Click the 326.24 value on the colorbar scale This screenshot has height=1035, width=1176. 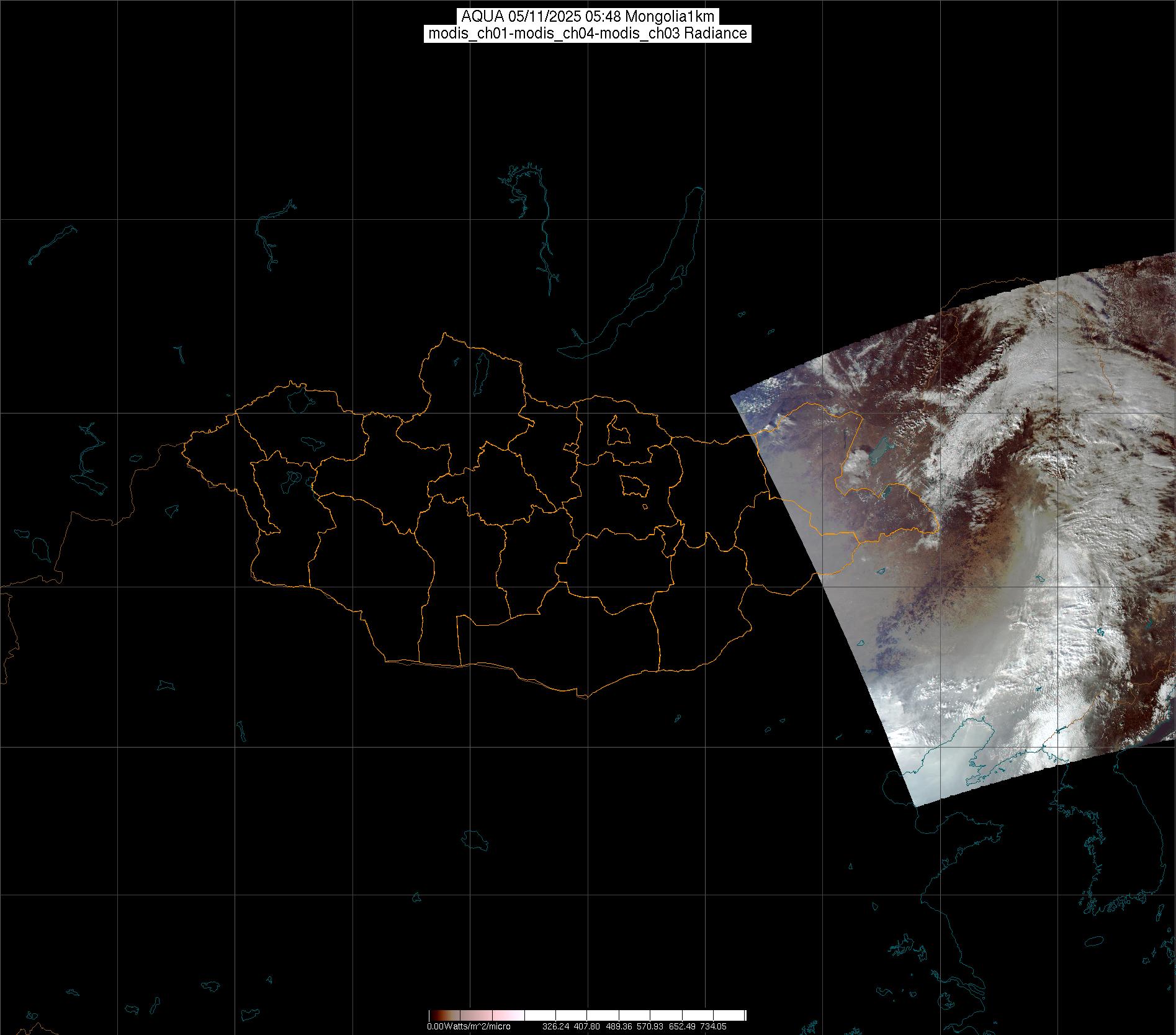click(555, 1026)
